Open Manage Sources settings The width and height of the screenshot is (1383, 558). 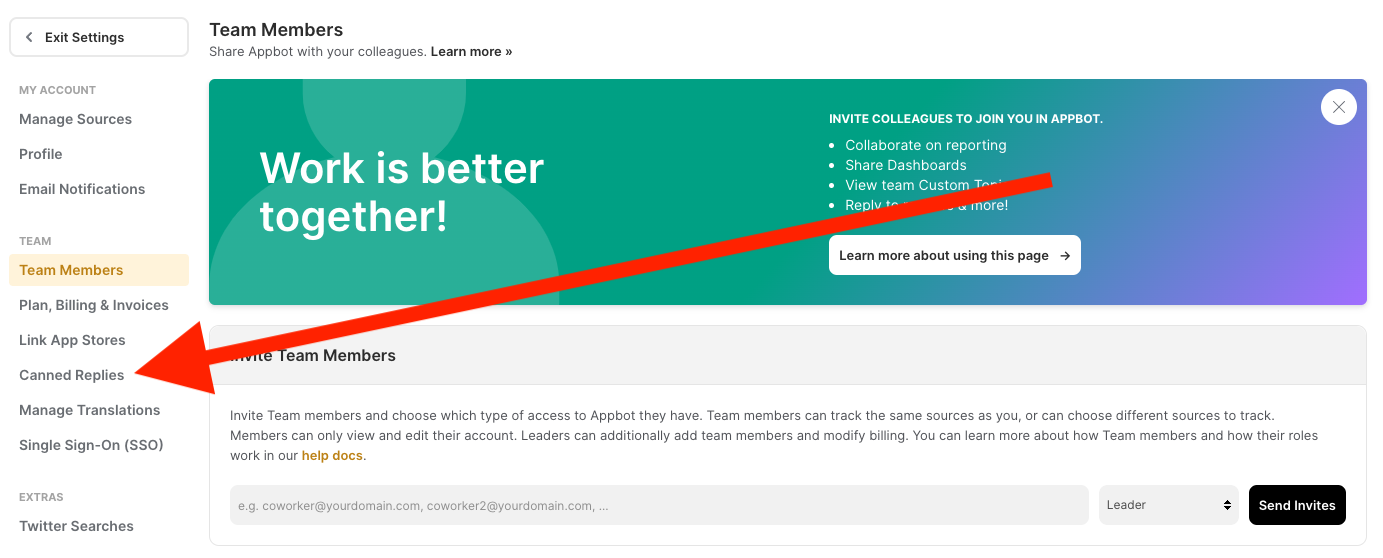pyautogui.click(x=76, y=119)
